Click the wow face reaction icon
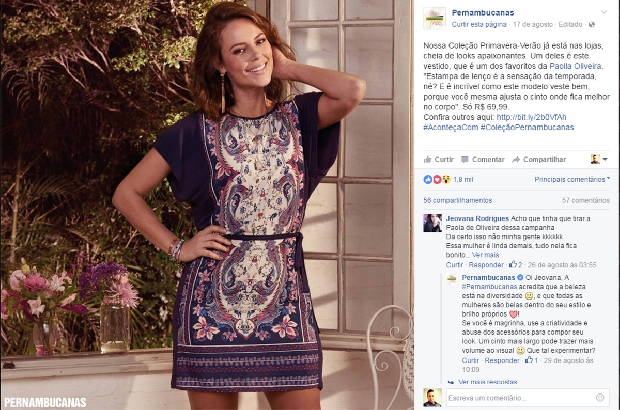 click(x=446, y=179)
